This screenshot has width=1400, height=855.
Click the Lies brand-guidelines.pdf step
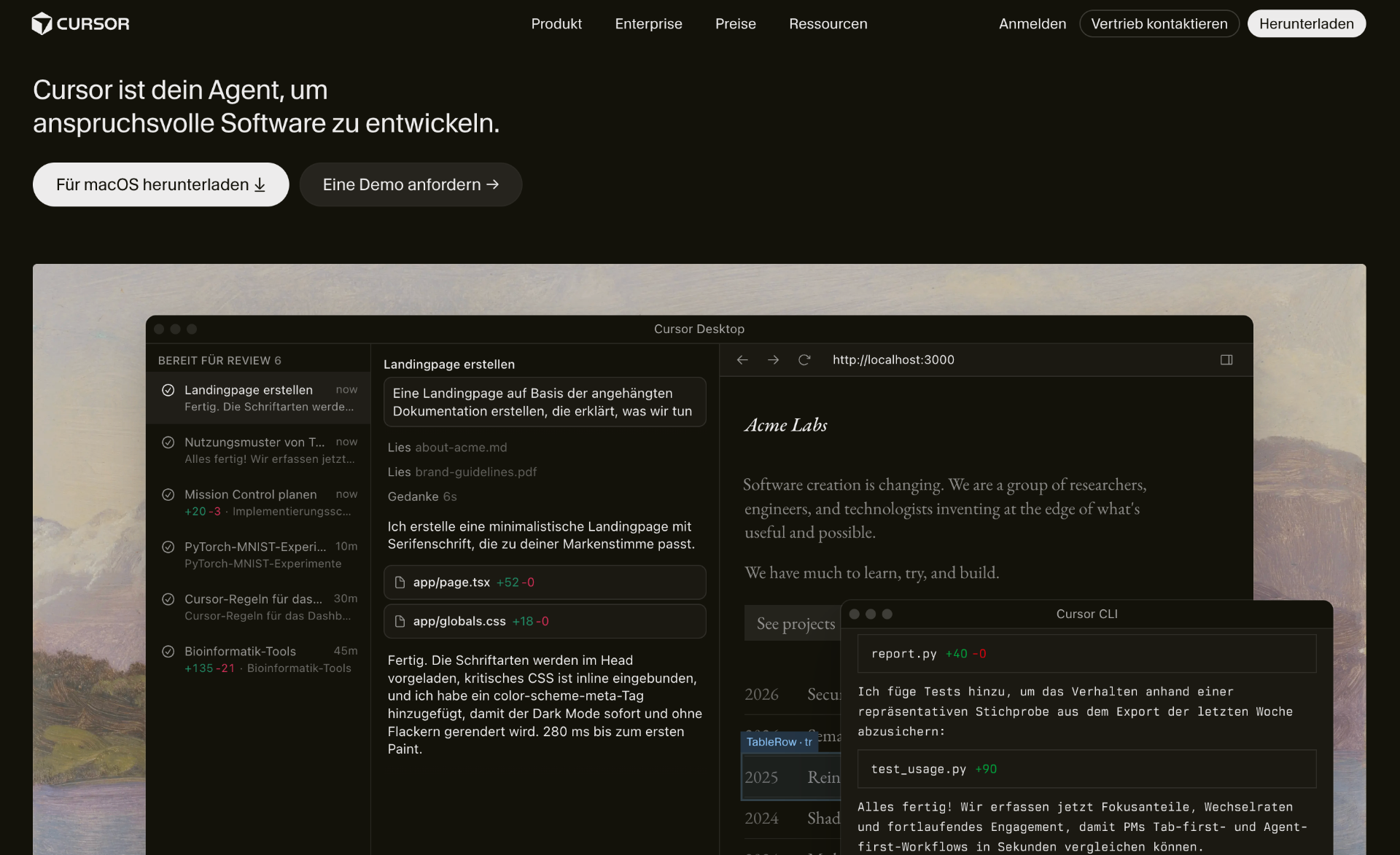pyautogui.click(x=462, y=472)
